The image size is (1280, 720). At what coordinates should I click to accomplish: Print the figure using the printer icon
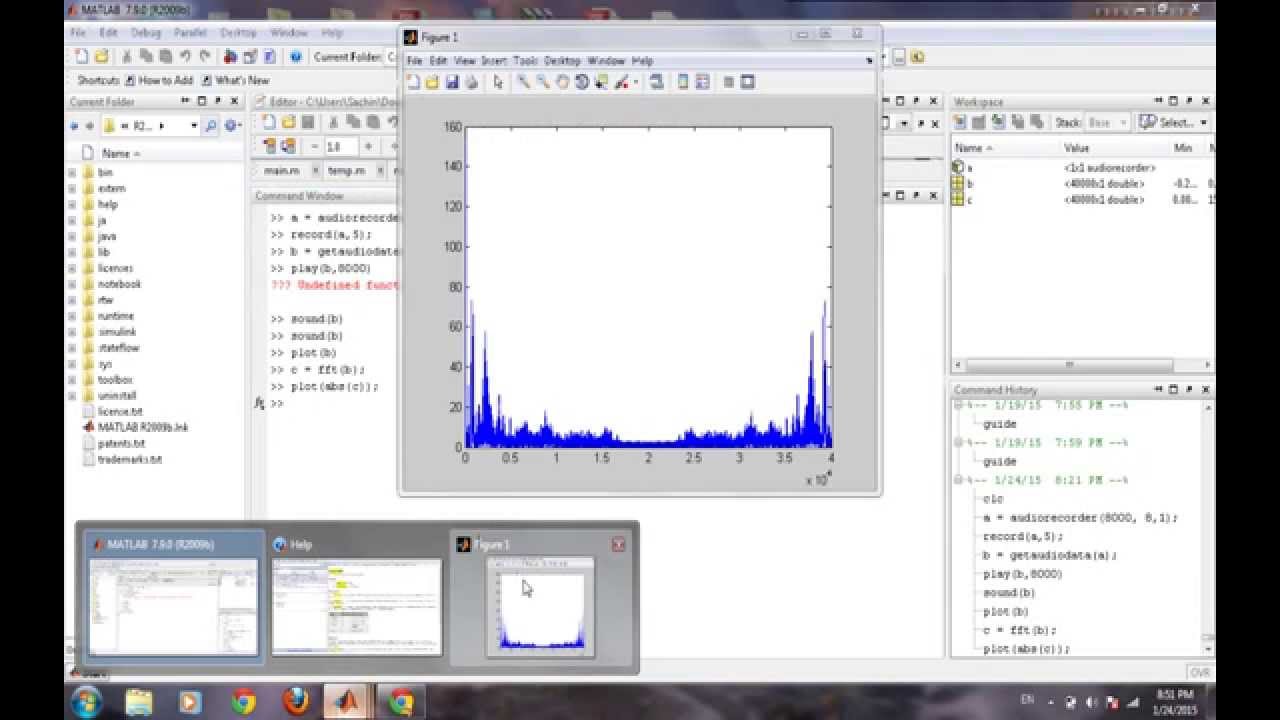tap(470, 82)
